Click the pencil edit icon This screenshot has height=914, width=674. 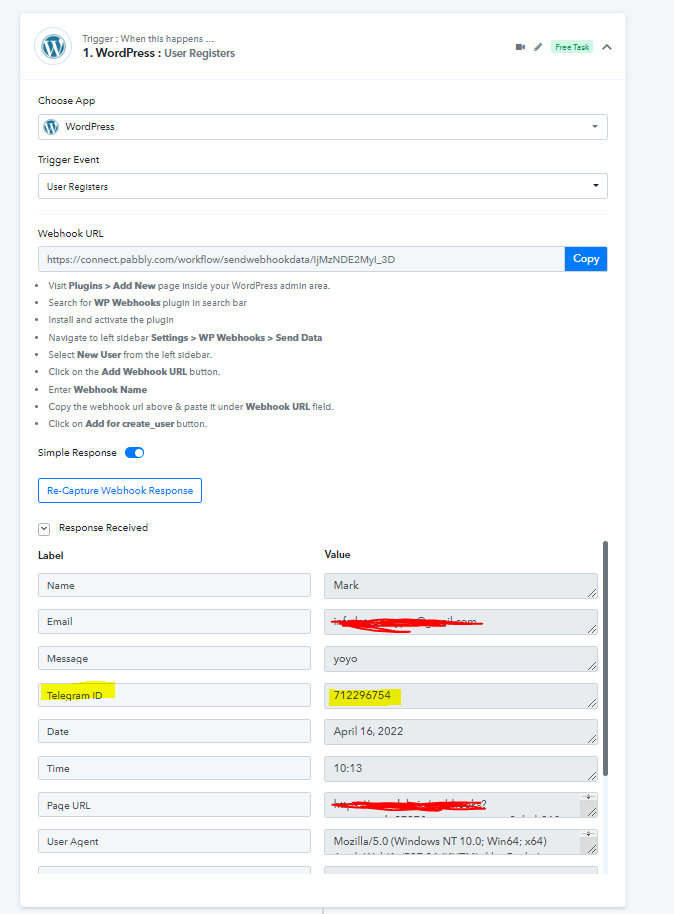point(538,47)
